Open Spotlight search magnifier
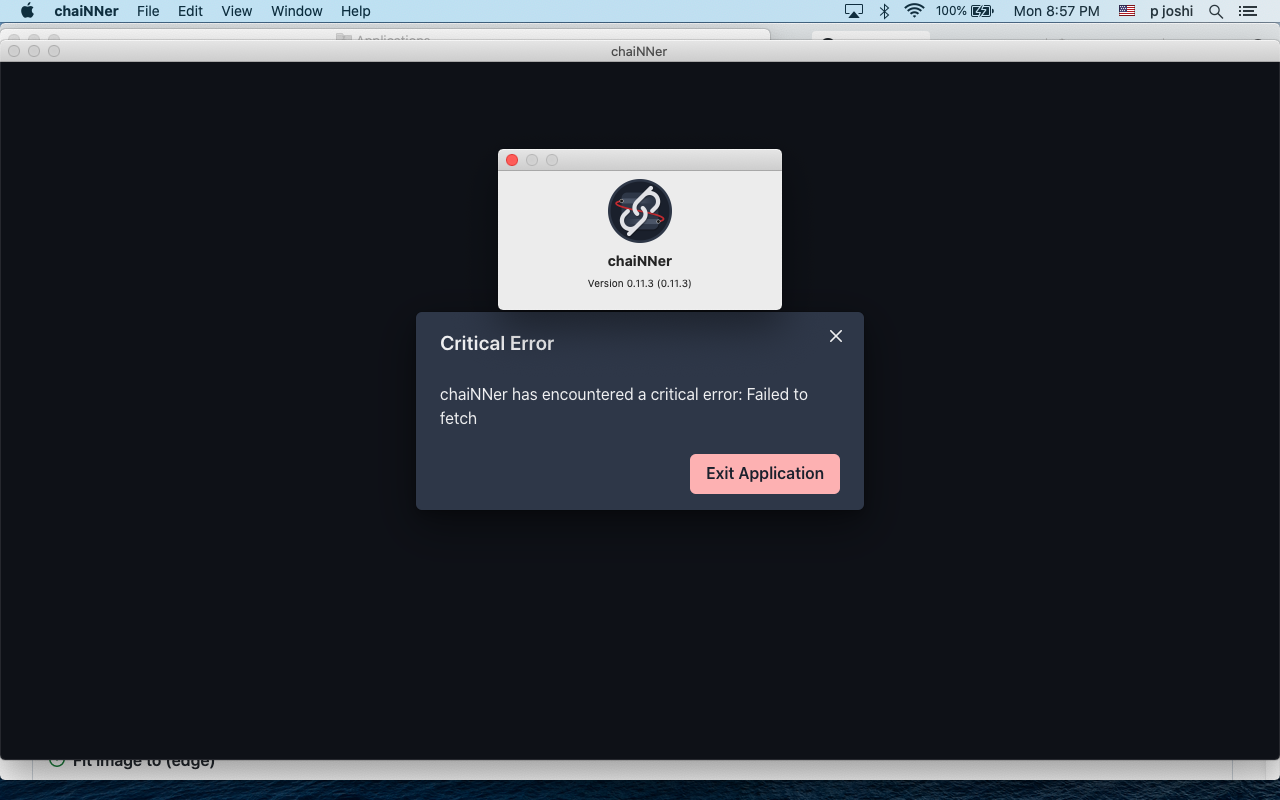The width and height of the screenshot is (1280, 800). (1216, 11)
